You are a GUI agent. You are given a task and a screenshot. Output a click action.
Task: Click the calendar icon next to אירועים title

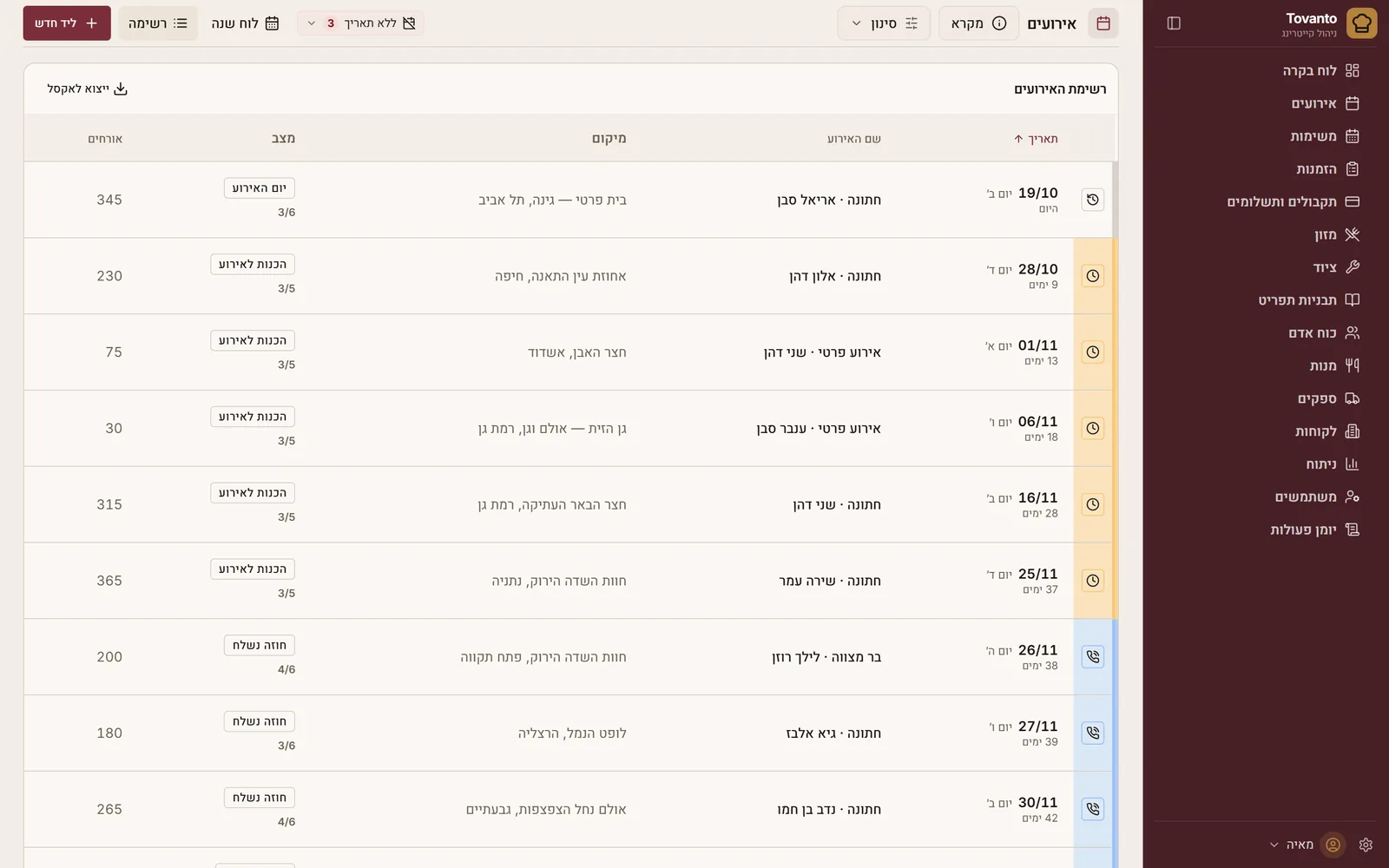(1103, 23)
